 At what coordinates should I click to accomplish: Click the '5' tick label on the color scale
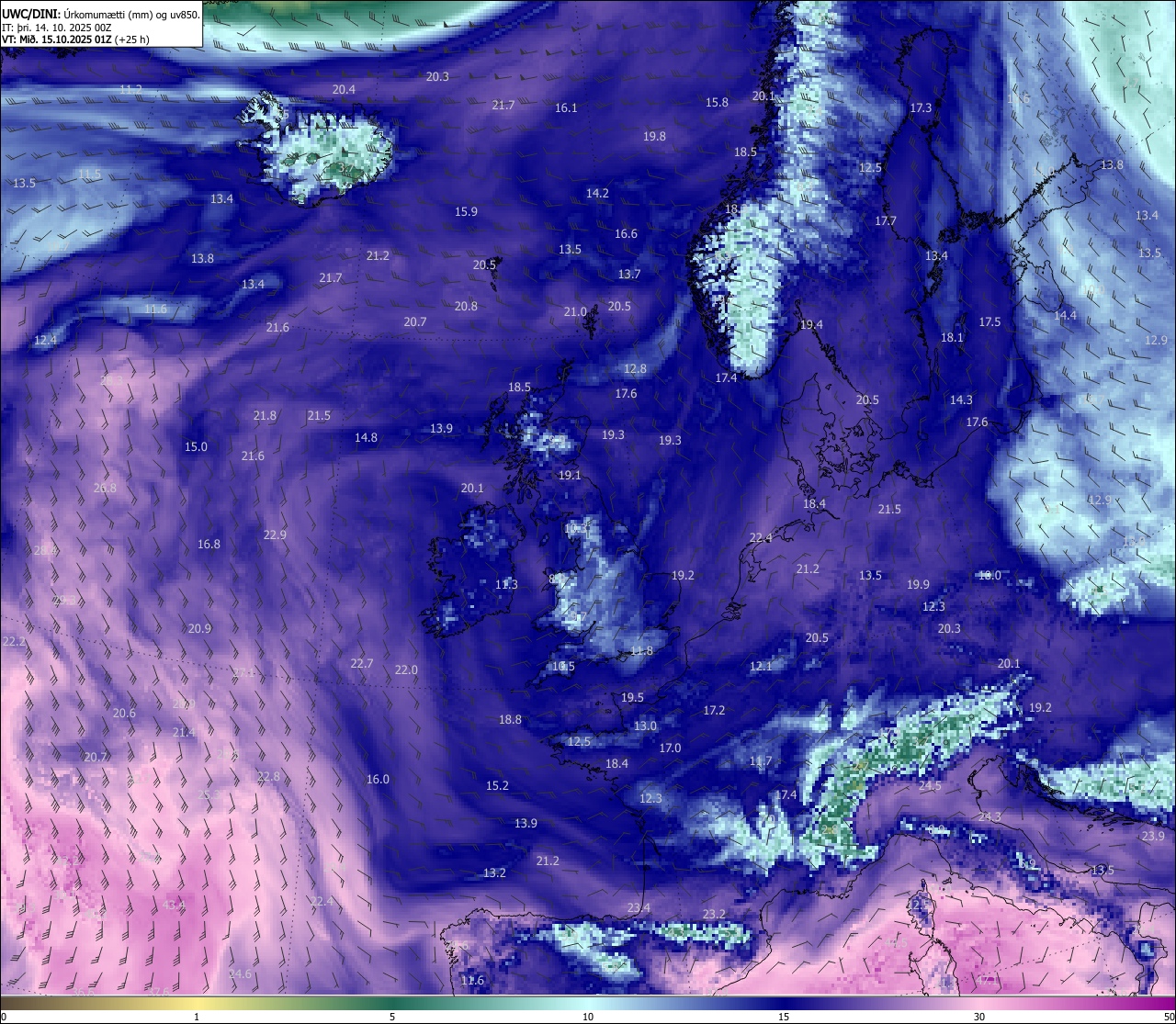click(x=392, y=1017)
